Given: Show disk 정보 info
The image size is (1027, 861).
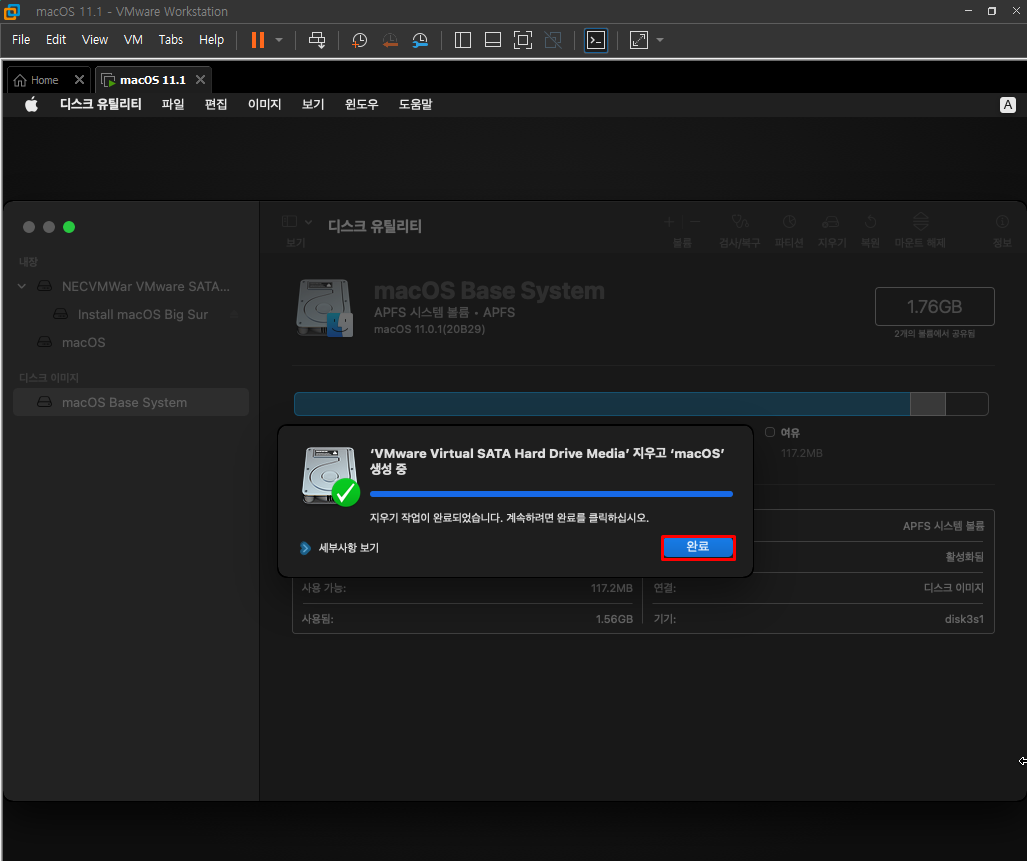Looking at the screenshot, I should pyautogui.click(x=1002, y=230).
